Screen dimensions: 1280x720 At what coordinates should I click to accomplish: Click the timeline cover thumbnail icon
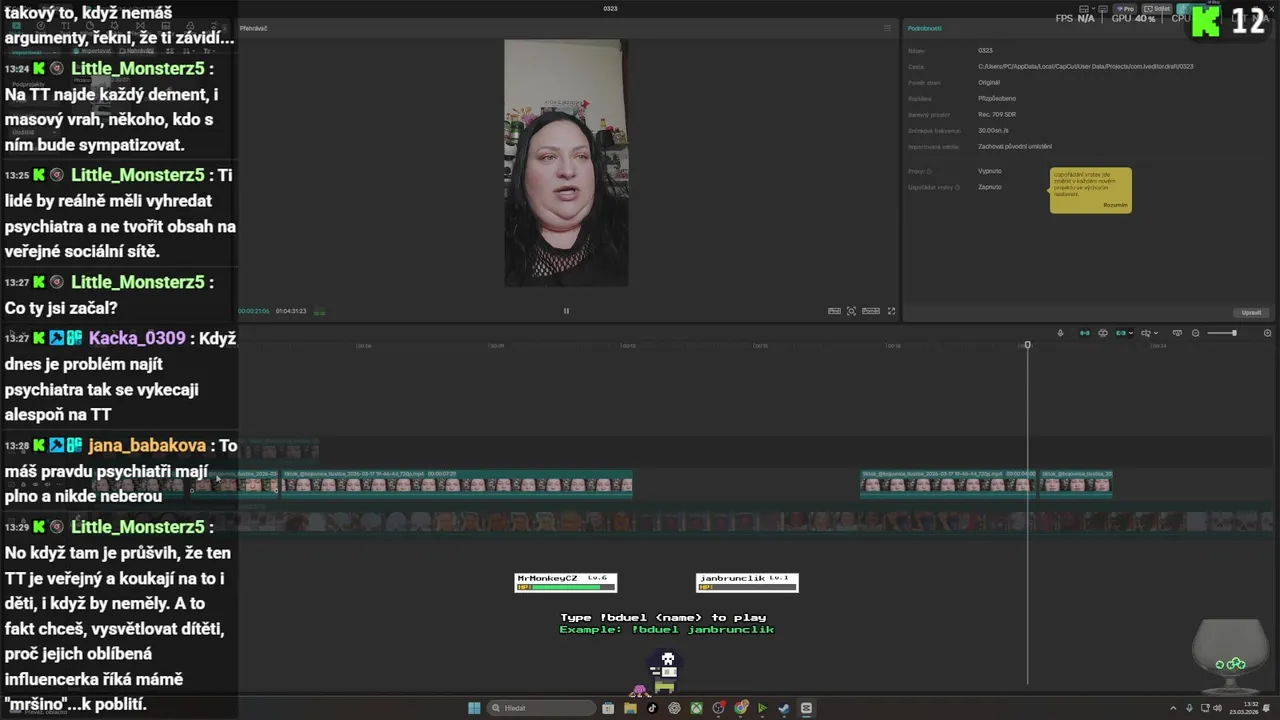tap(1177, 333)
